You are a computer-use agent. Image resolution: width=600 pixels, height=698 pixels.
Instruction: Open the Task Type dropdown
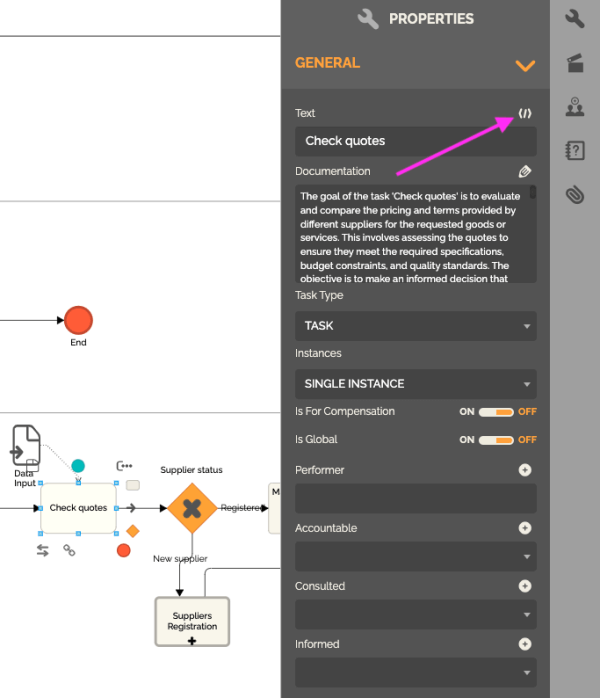click(415, 326)
